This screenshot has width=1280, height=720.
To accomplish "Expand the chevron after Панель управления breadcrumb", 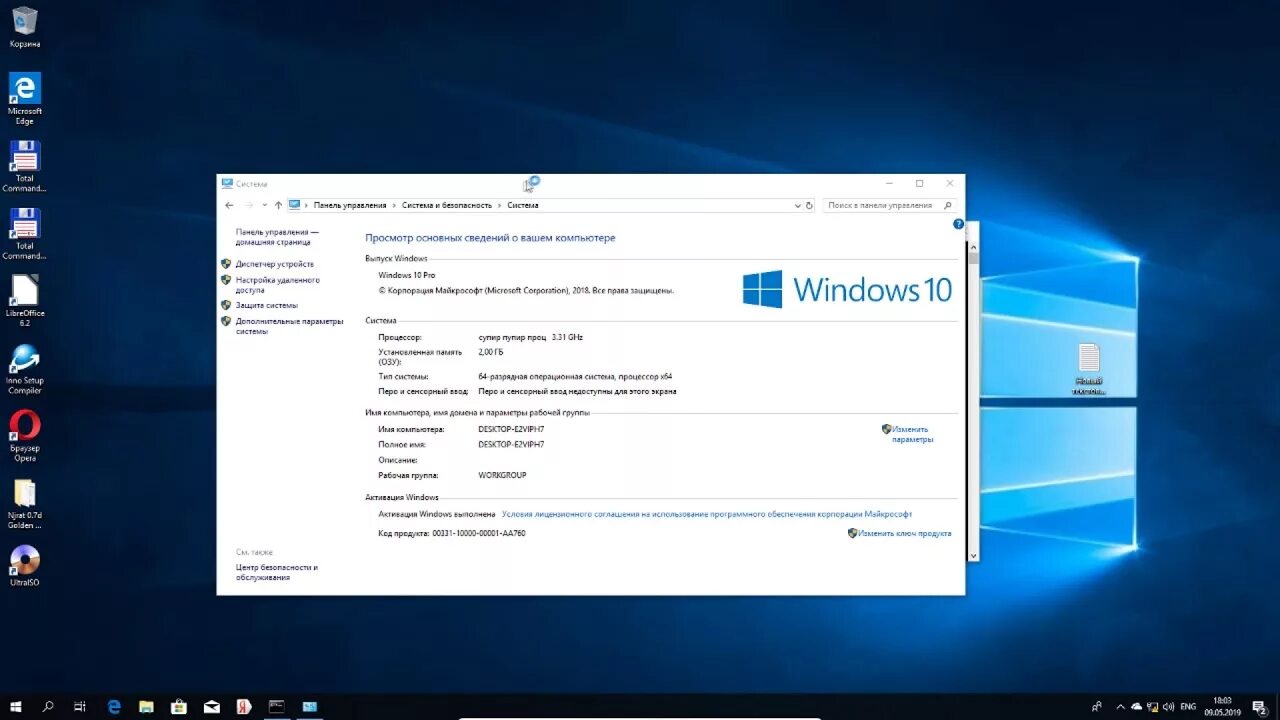I will [x=394, y=205].
